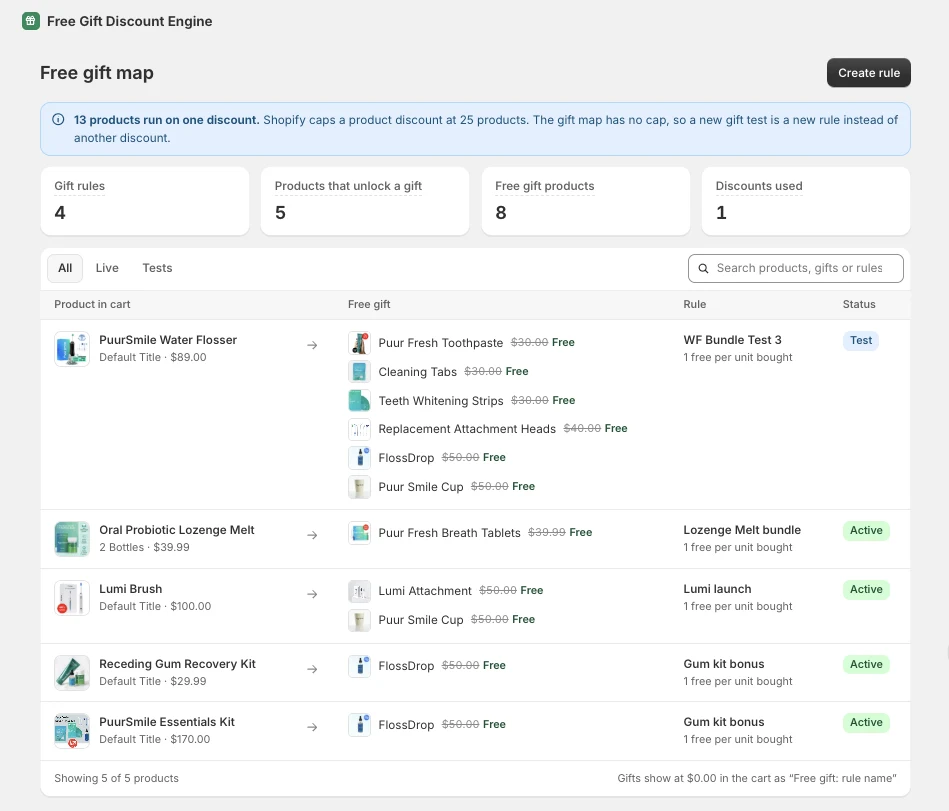Open the WF Bundle Test 3 rule
This screenshot has width=949, height=811.
(x=732, y=340)
